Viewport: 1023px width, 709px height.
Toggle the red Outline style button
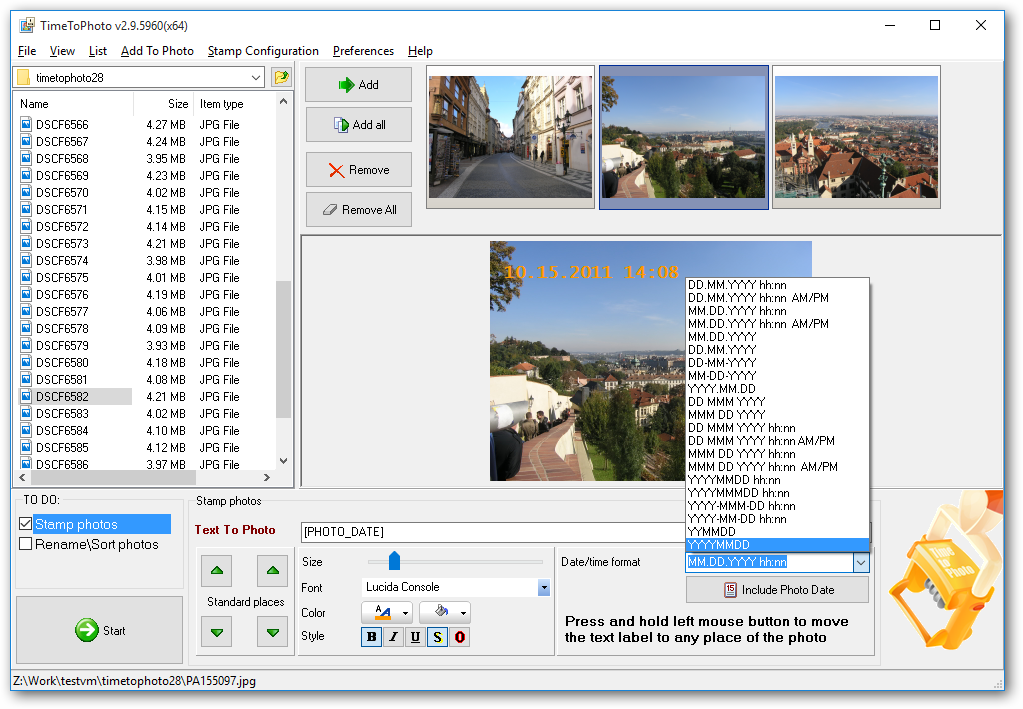(x=459, y=637)
